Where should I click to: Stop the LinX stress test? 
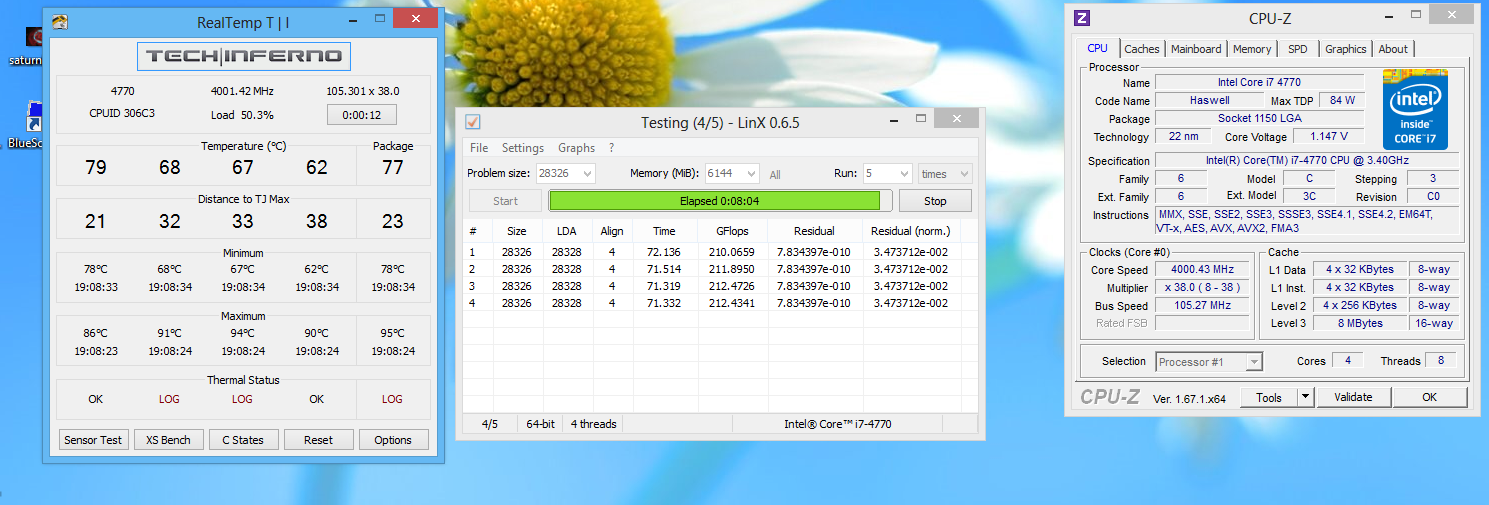[935, 201]
